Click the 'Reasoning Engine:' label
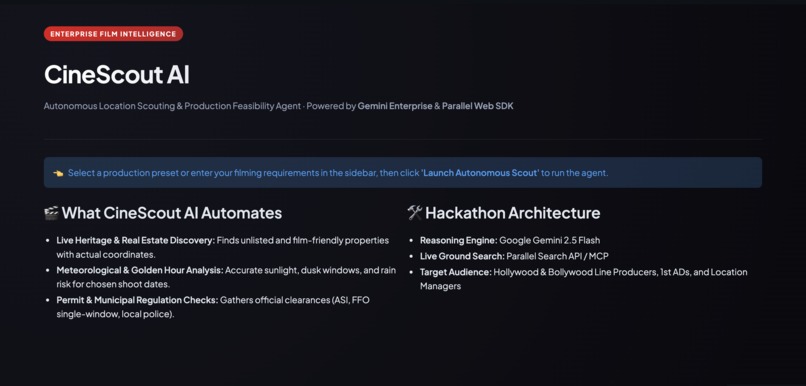The image size is (806, 386). click(459, 240)
